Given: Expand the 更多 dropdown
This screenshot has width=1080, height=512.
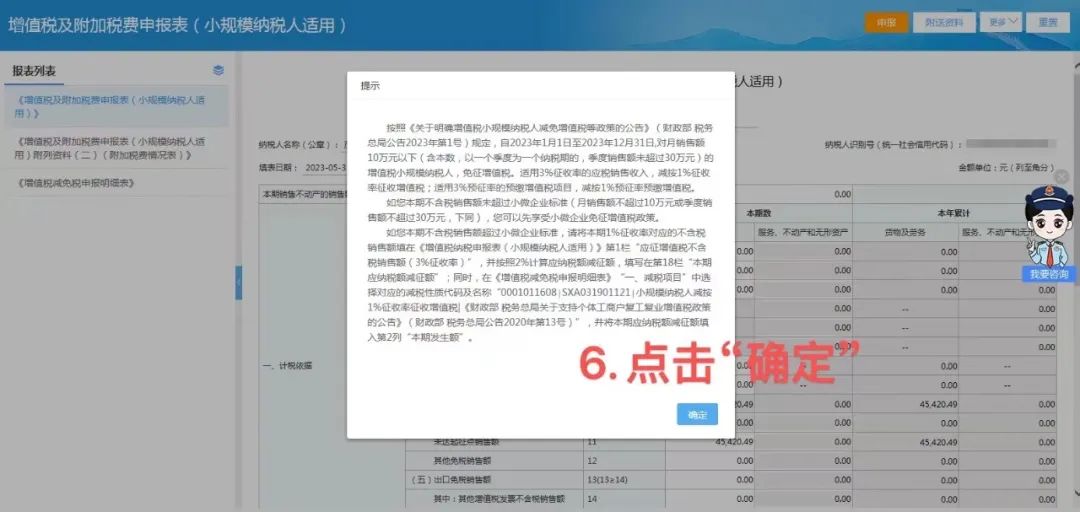Looking at the screenshot, I should (x=1001, y=22).
